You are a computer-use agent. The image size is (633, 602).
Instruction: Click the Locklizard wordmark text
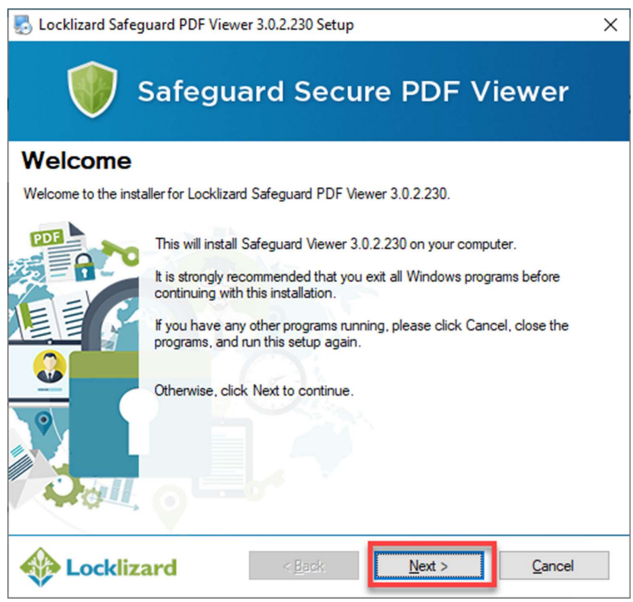(121, 567)
